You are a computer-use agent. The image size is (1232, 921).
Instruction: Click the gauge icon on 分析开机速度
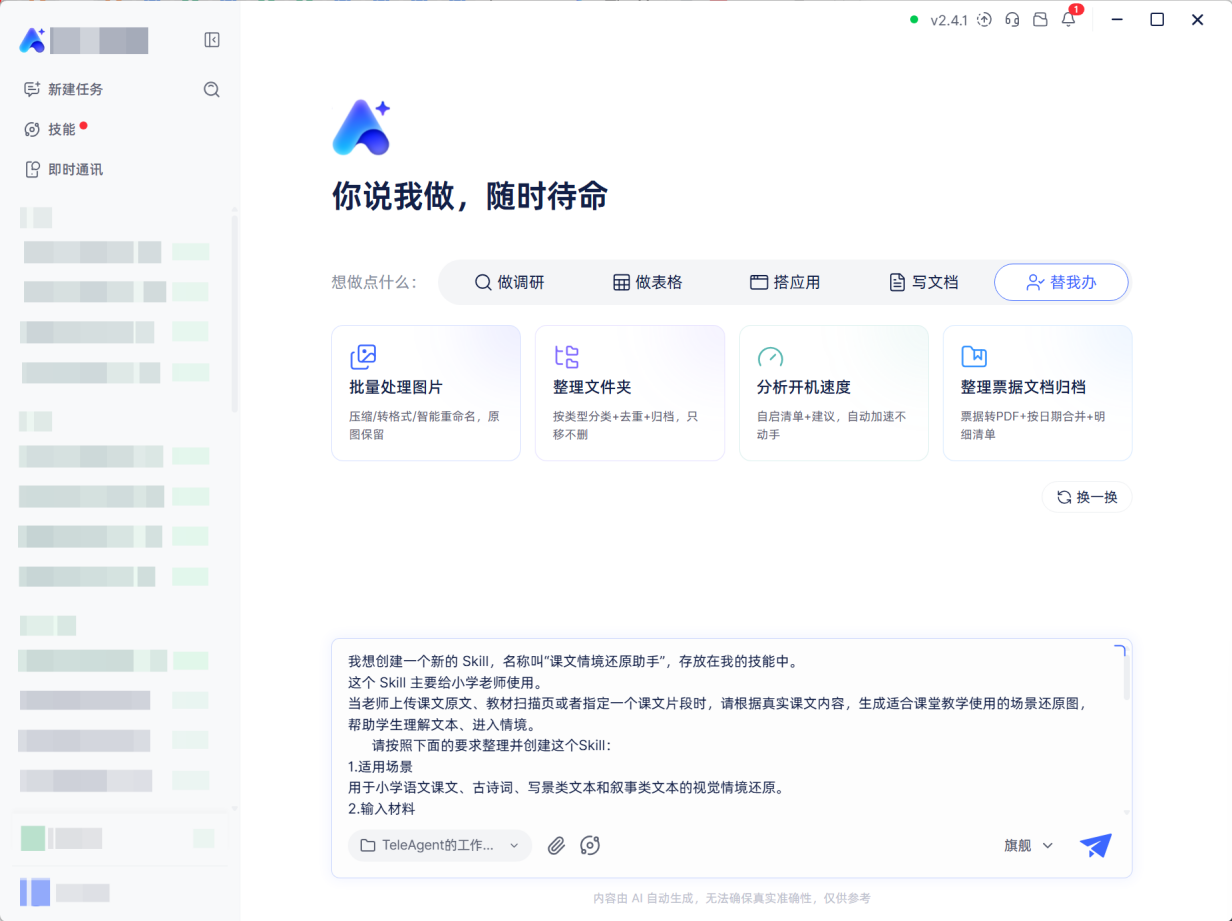coord(770,357)
